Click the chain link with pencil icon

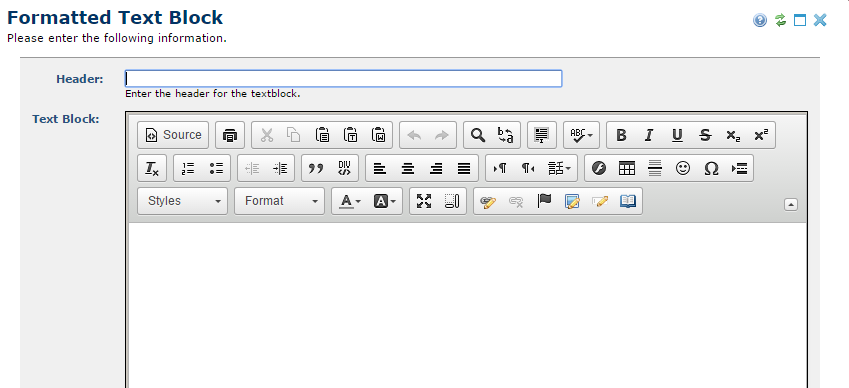pos(488,201)
